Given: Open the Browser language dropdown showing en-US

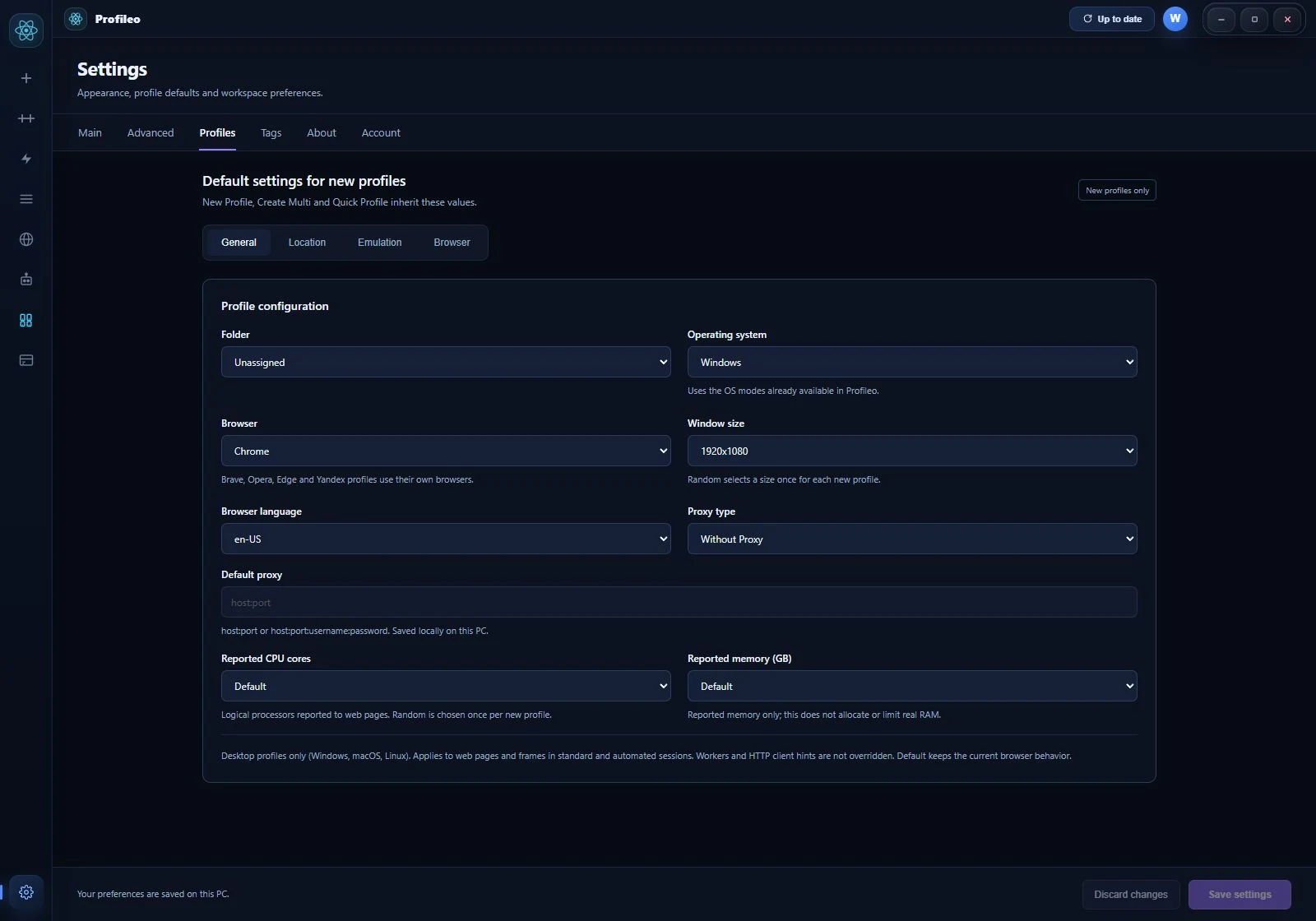Looking at the screenshot, I should [446, 539].
